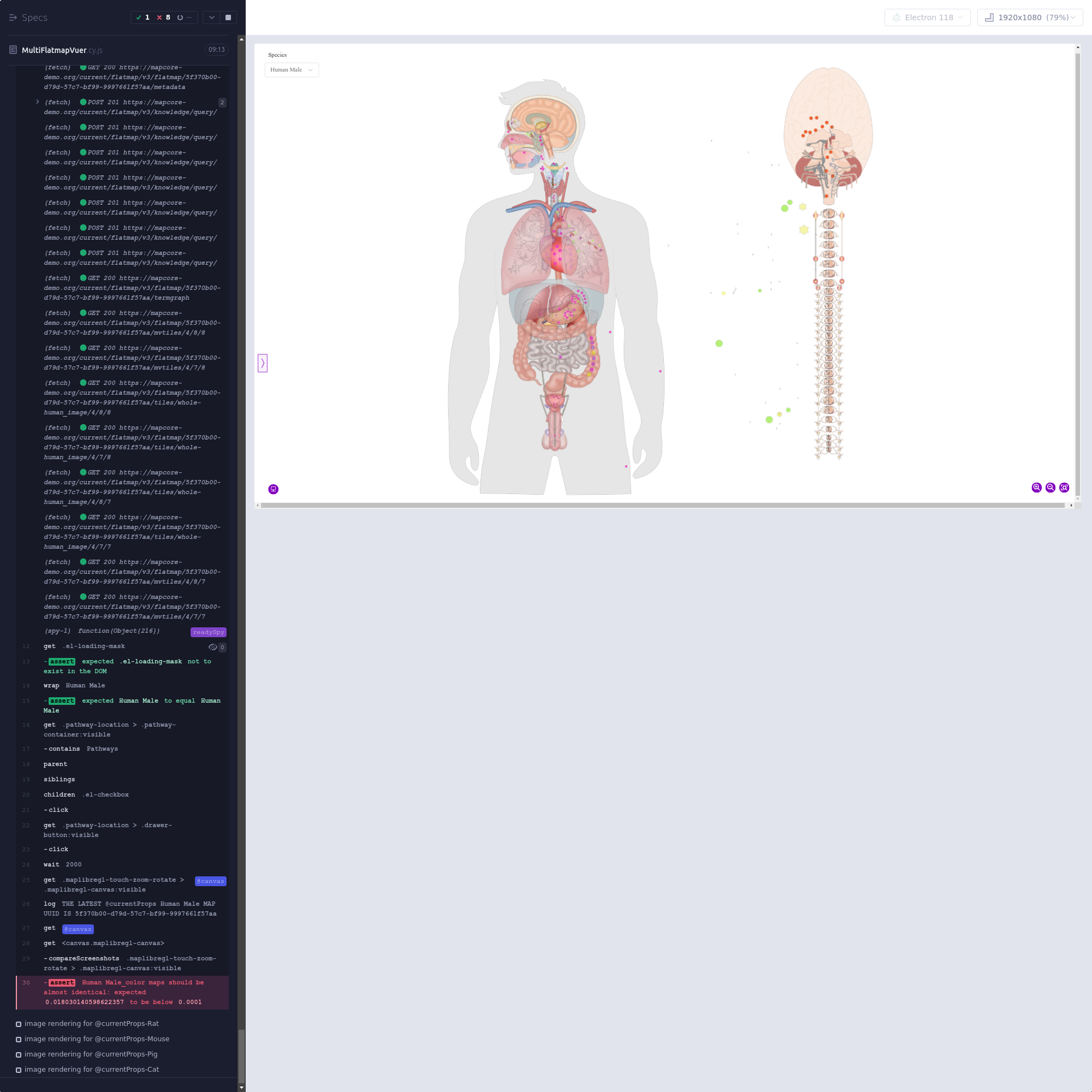1092x1092 pixels.
Task: Select the image rendering for @currentProps-Cat test
Action: (91, 1070)
